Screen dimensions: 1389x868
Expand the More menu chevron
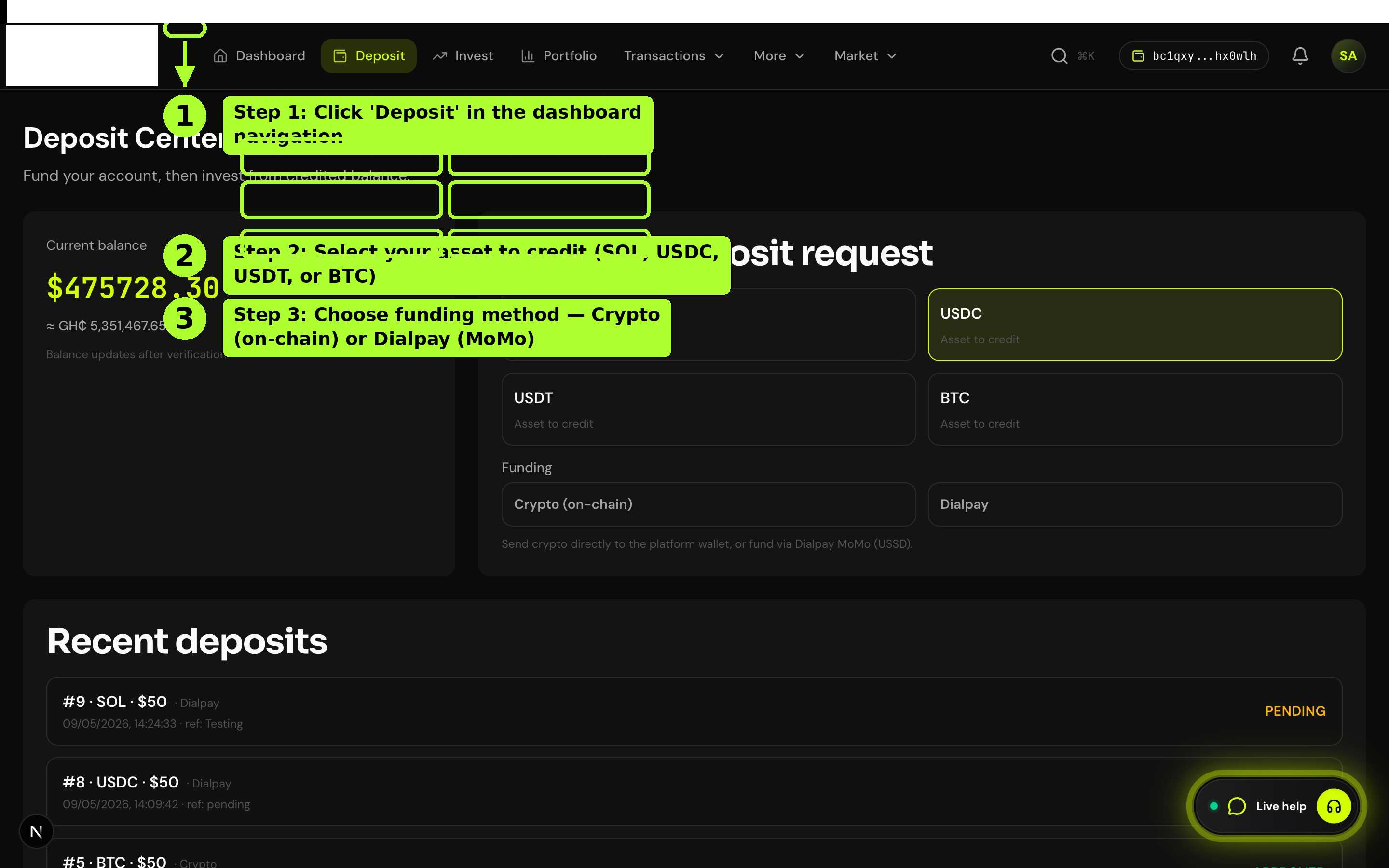point(800,55)
